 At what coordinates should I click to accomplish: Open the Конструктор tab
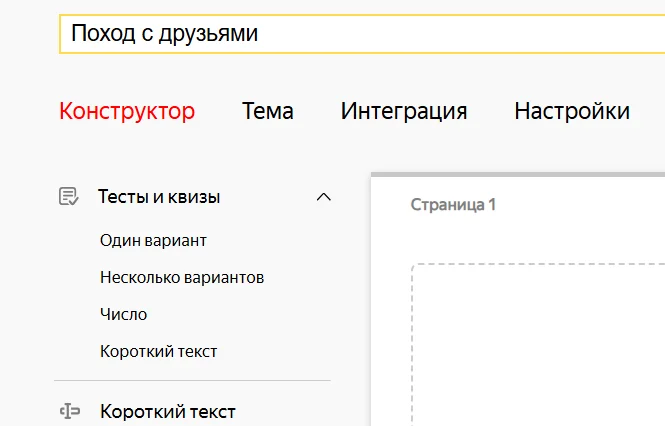(x=127, y=111)
